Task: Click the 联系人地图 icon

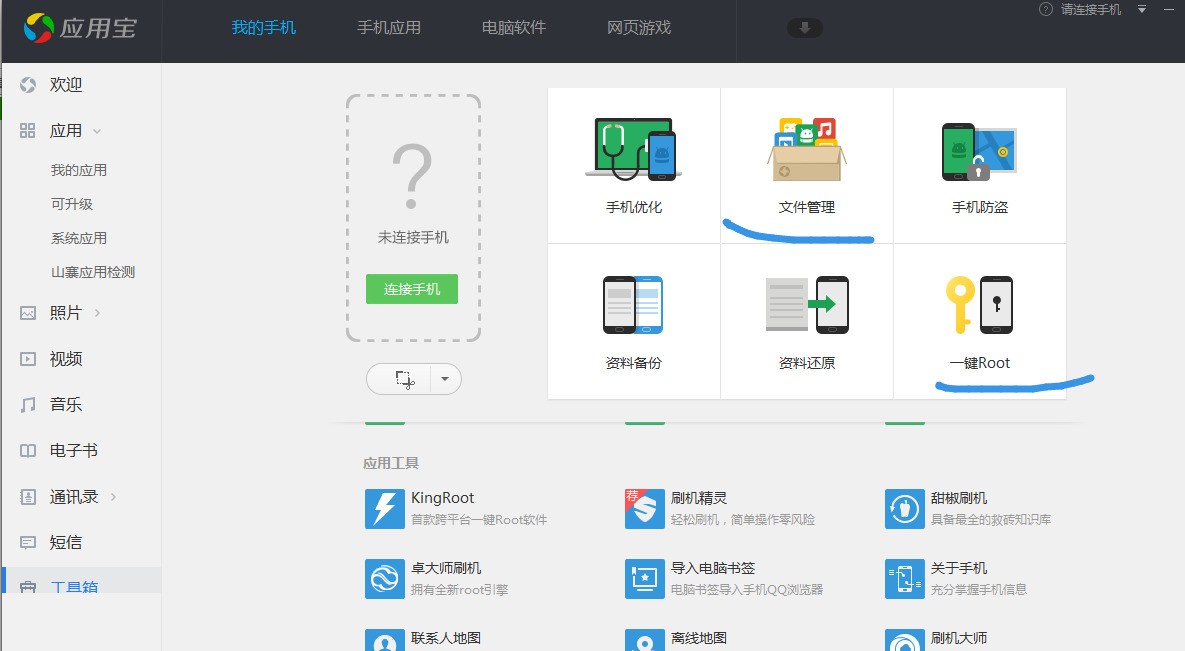Action: pos(385,640)
